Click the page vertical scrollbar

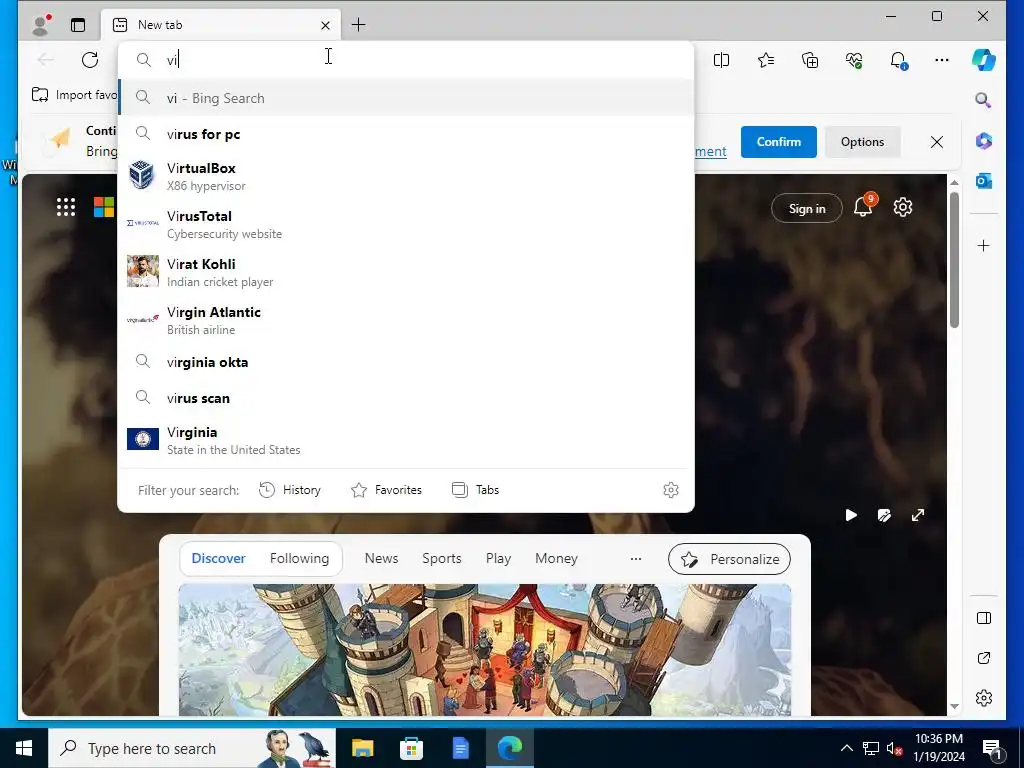pyautogui.click(x=954, y=260)
